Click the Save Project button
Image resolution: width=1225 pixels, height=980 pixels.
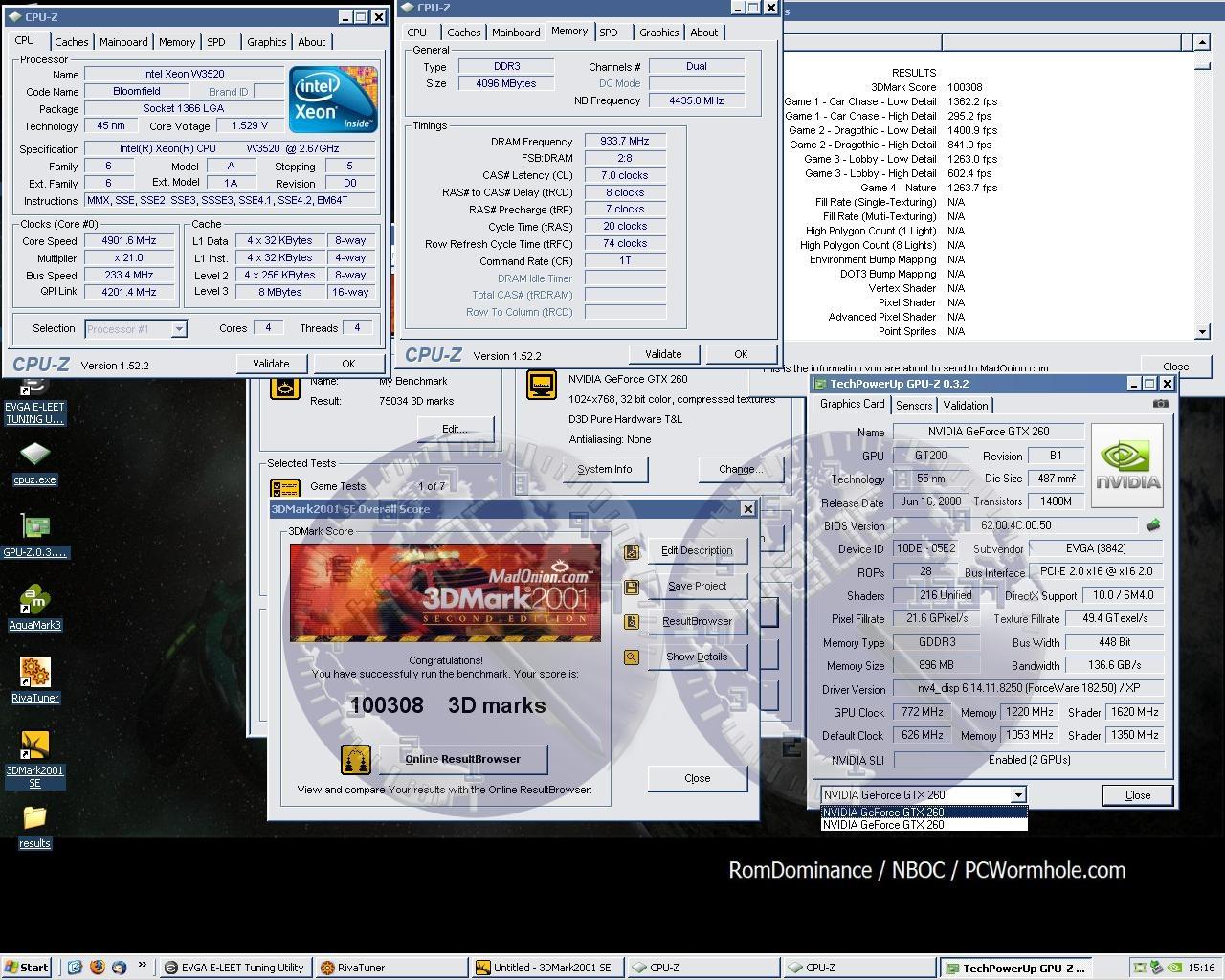[x=697, y=587]
